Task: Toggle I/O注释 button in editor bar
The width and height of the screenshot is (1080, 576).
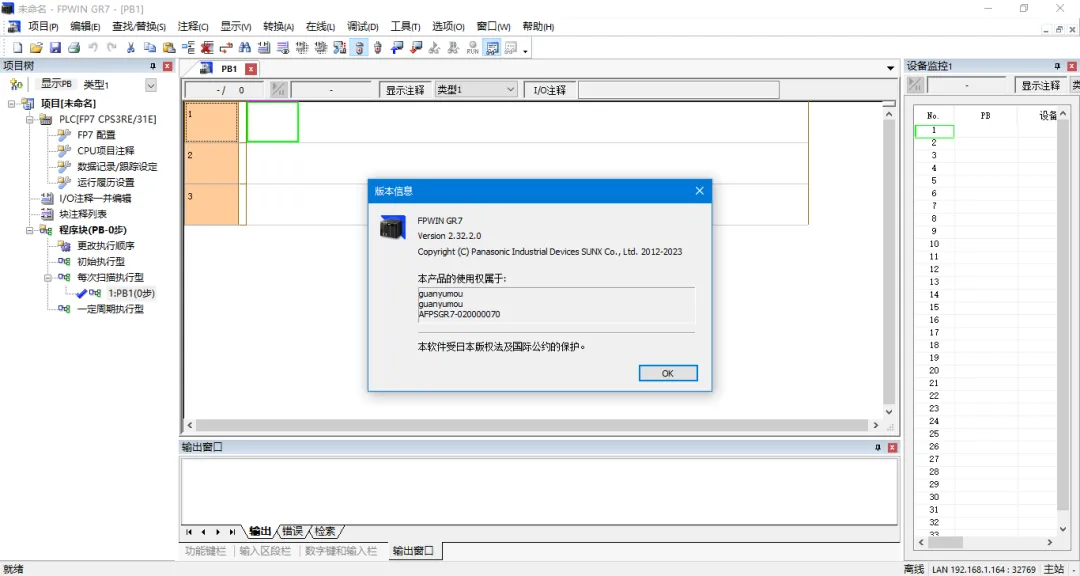Action: coord(550,90)
